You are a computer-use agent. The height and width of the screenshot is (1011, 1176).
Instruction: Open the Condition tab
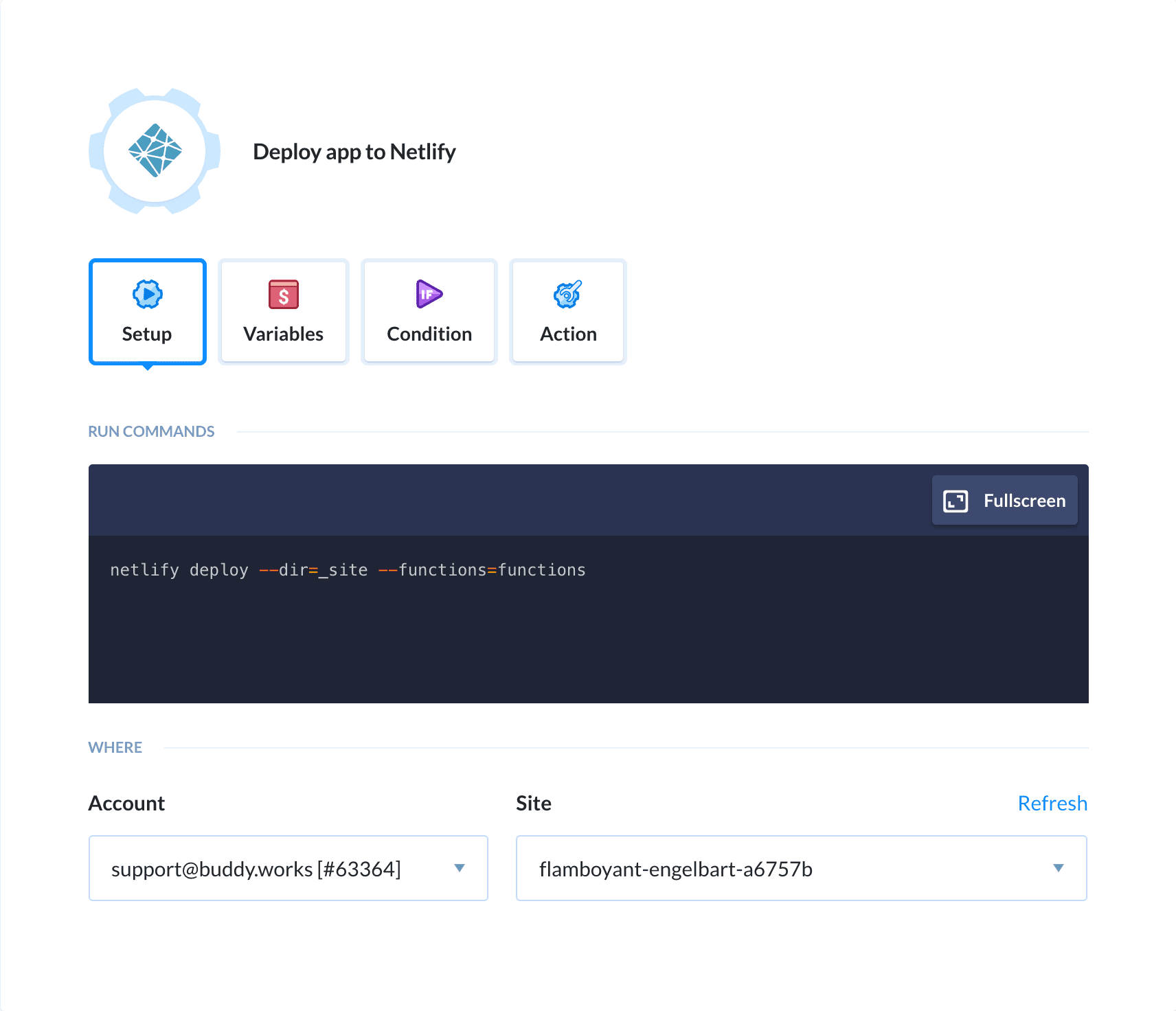(x=429, y=311)
